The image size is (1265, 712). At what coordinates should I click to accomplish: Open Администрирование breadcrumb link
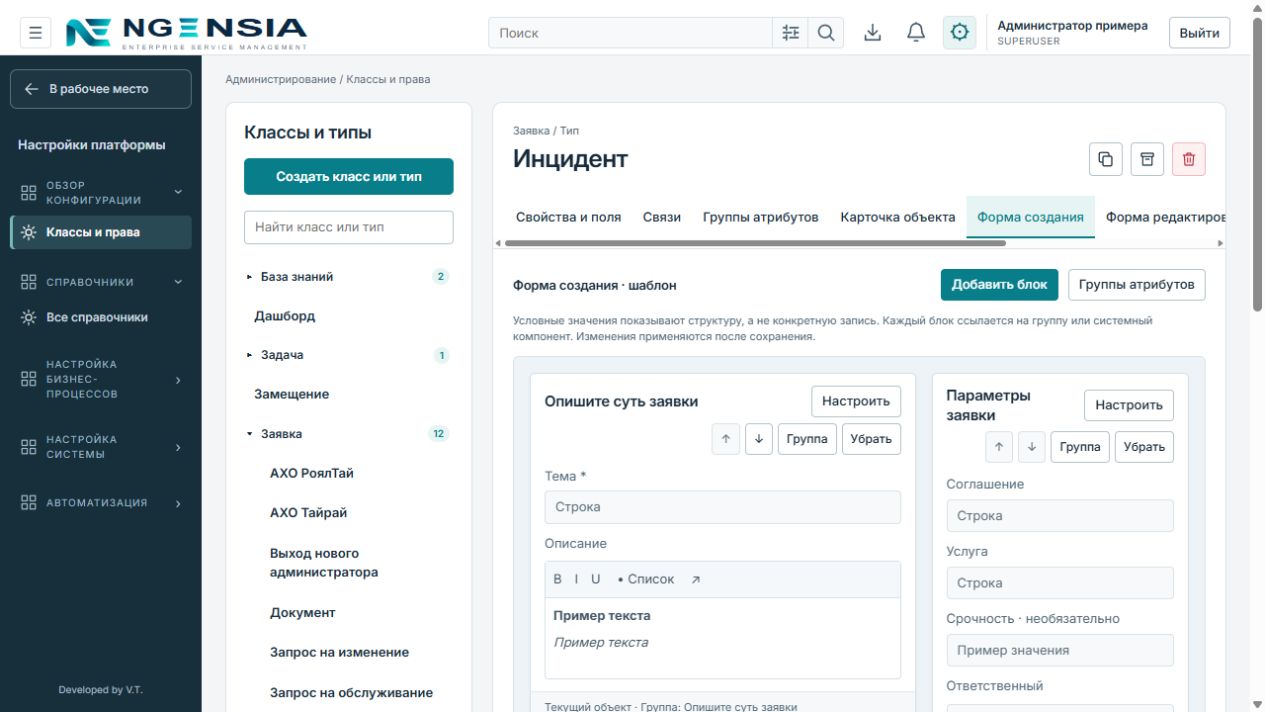point(281,79)
